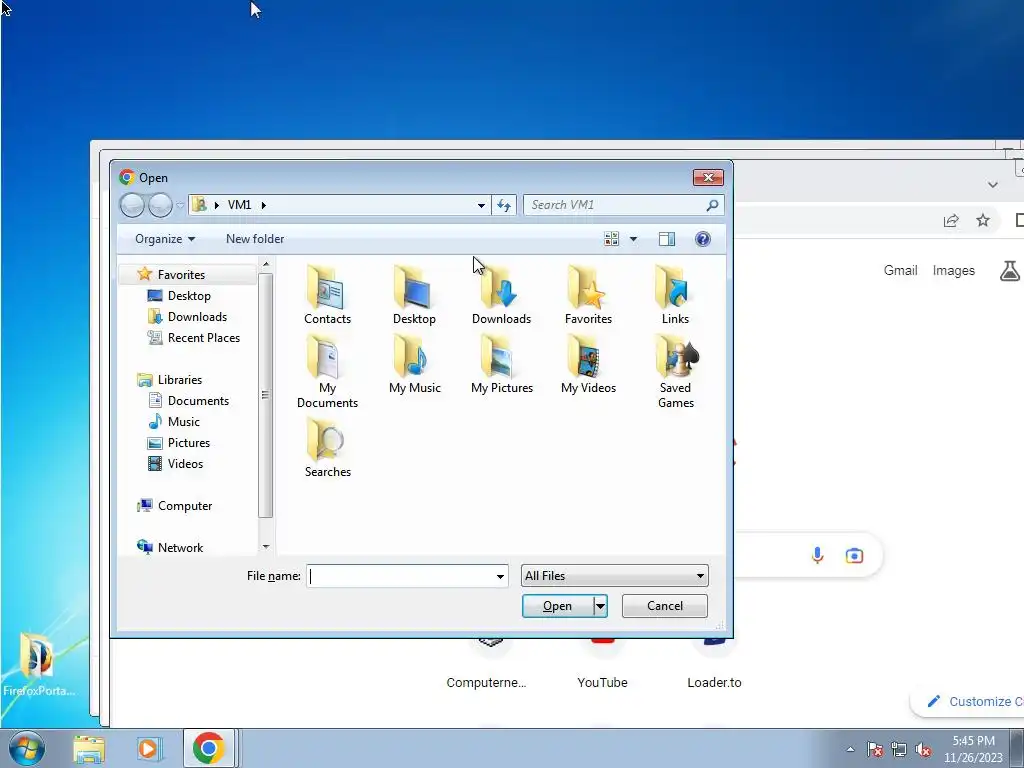The height and width of the screenshot is (768, 1024).
Task: Select Documents library in sidebar
Action: point(198,401)
